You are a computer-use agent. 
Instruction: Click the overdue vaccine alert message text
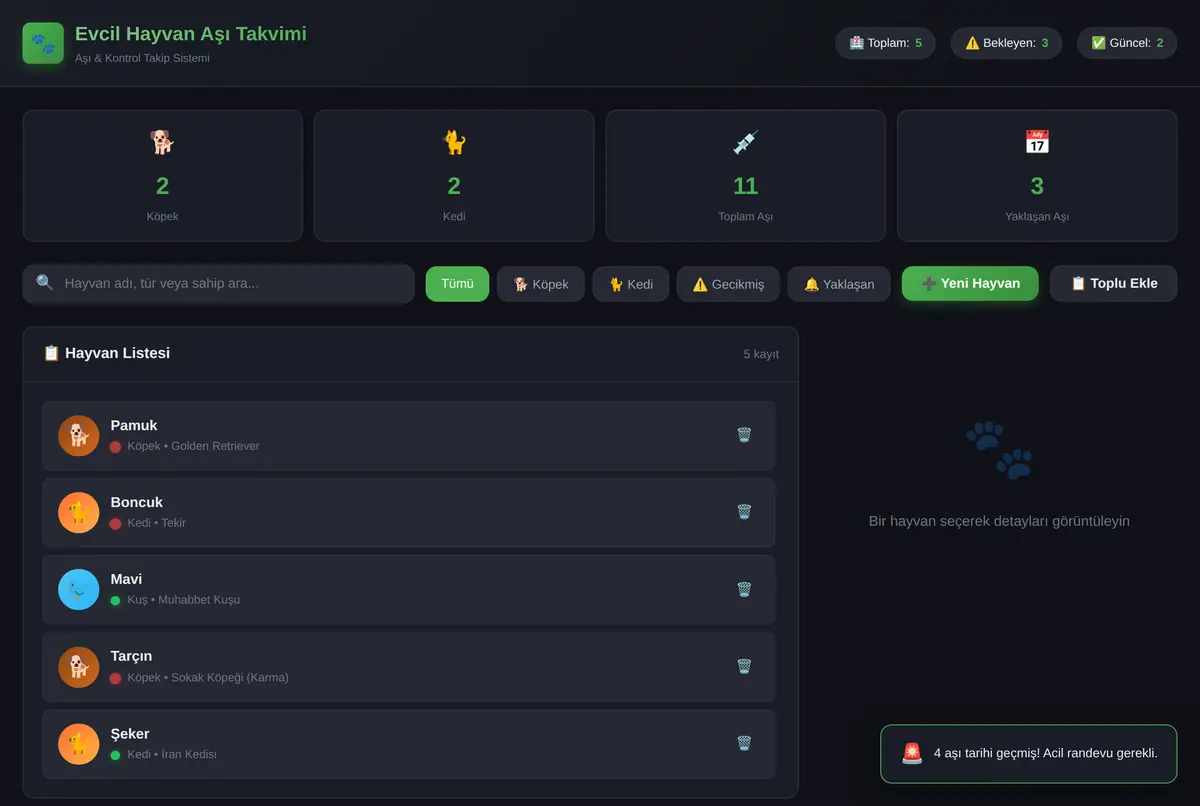[x=1045, y=753]
